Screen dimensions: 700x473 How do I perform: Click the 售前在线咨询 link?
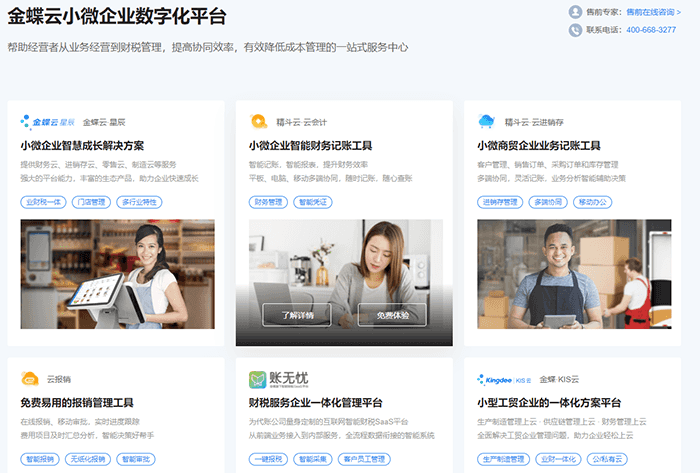(653, 12)
